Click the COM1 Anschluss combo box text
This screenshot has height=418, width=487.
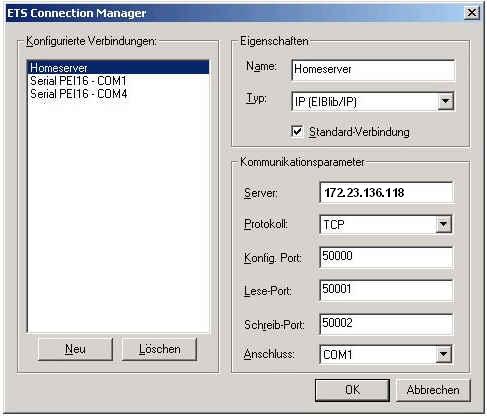pyautogui.click(x=337, y=354)
